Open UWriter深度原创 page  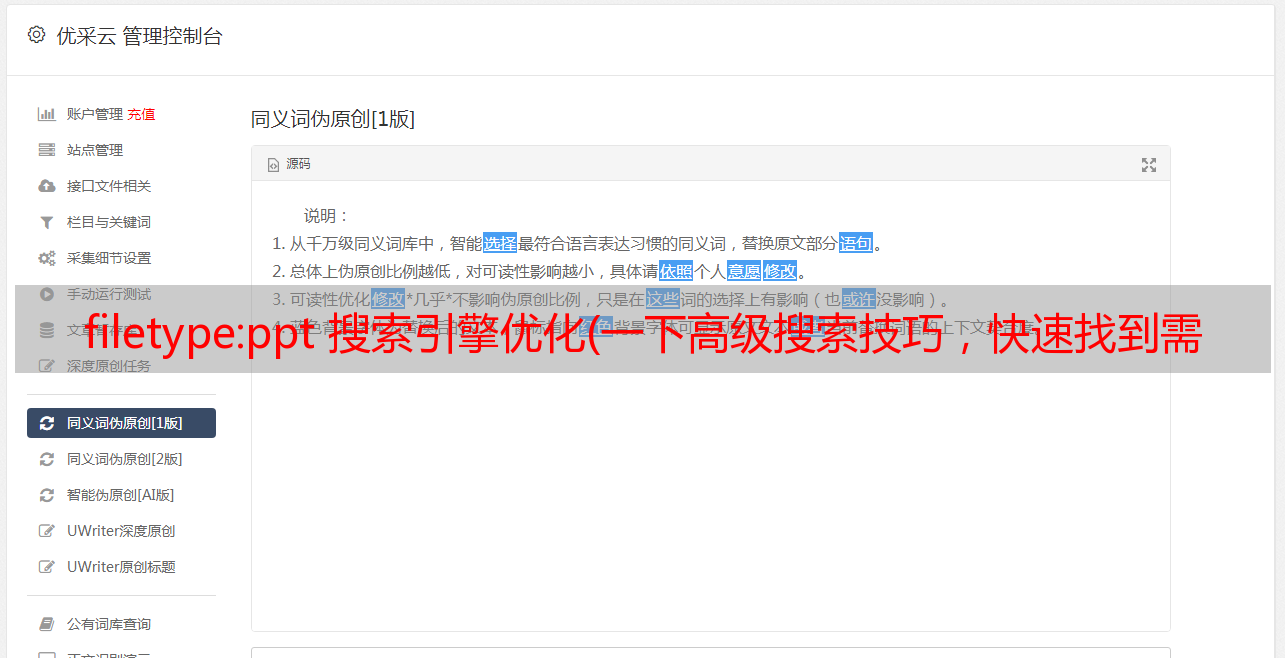point(121,531)
